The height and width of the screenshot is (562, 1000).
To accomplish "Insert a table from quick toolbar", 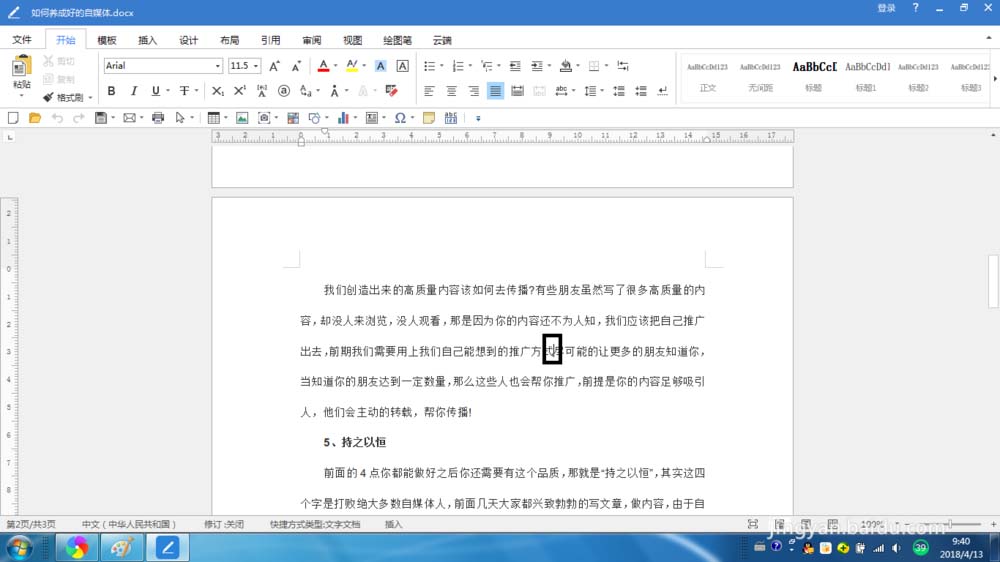I will pos(213,118).
